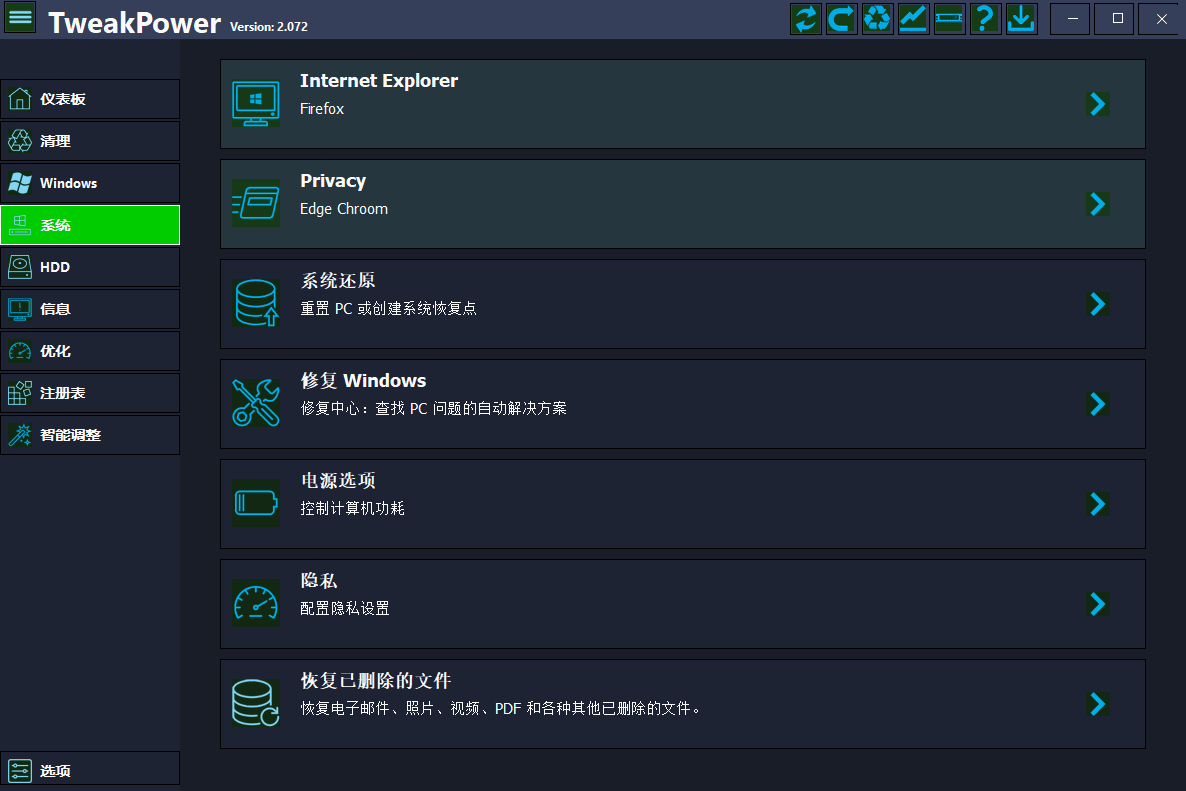Expand the 恢复已删除的文件 chevron arrow
The height and width of the screenshot is (791, 1186).
1098,704
